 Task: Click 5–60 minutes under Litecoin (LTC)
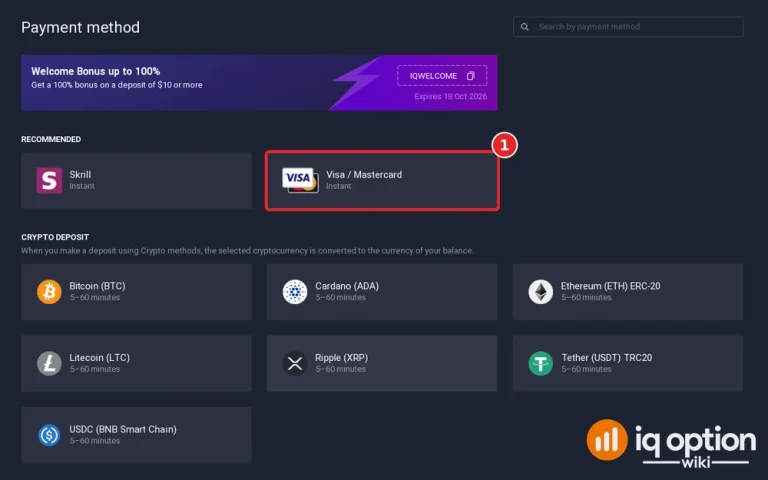[95, 369]
